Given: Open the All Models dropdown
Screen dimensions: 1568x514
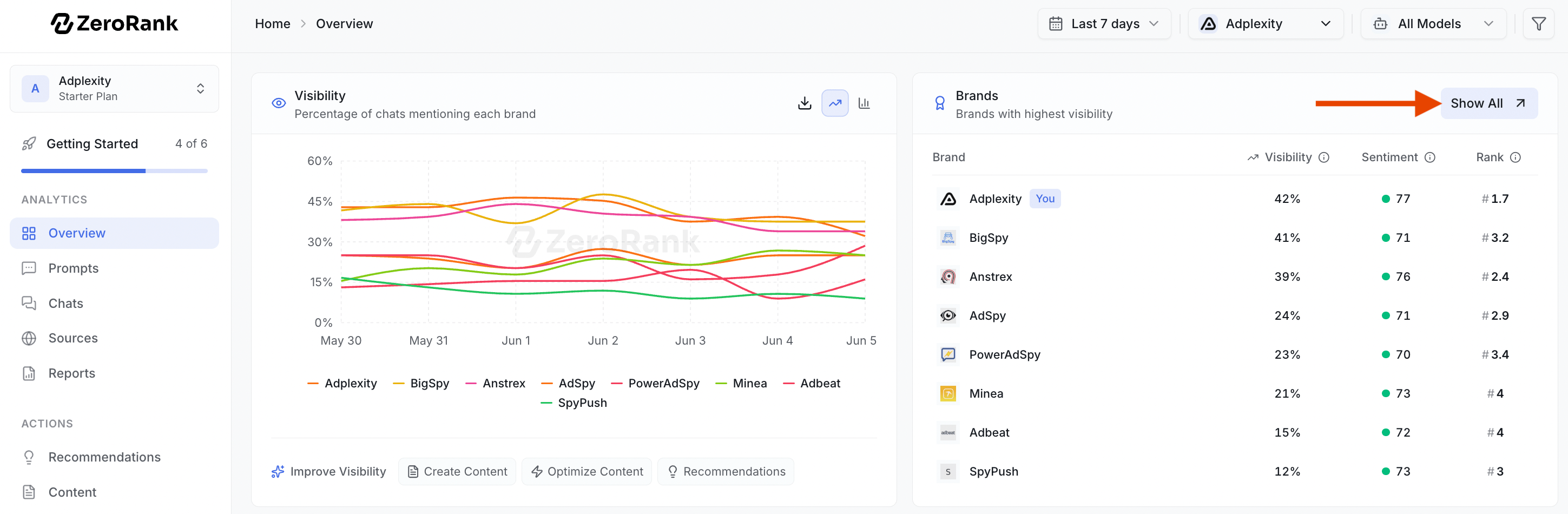Looking at the screenshot, I should 1433,24.
